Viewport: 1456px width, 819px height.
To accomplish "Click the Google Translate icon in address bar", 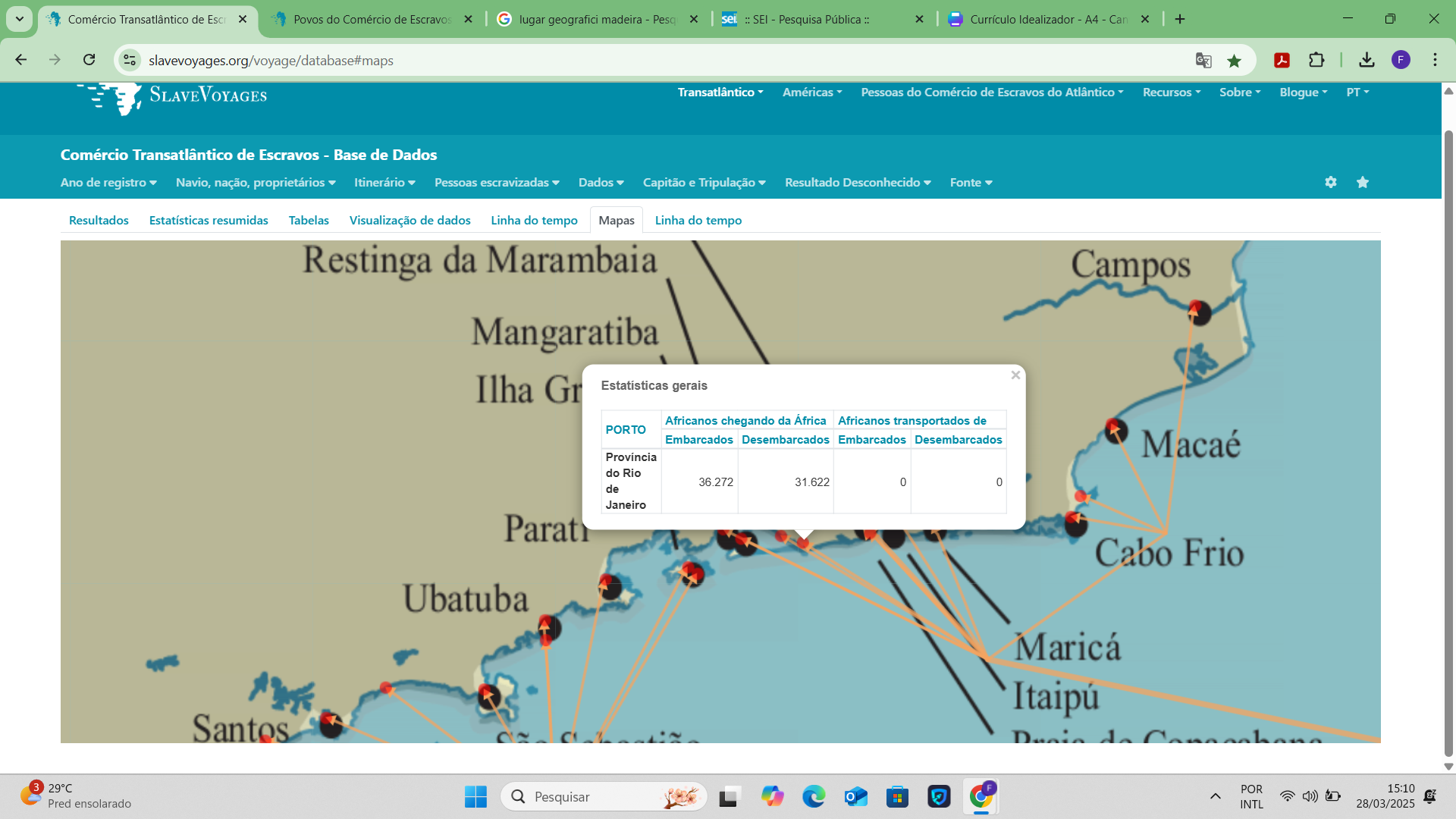I will (1203, 61).
